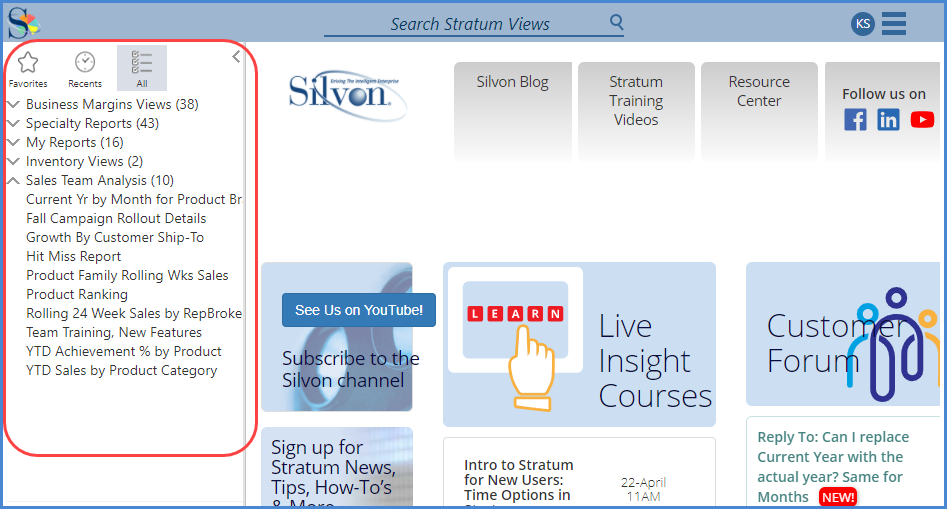Expand the Business Margins Views folder
This screenshot has width=947, height=509.
[13, 104]
